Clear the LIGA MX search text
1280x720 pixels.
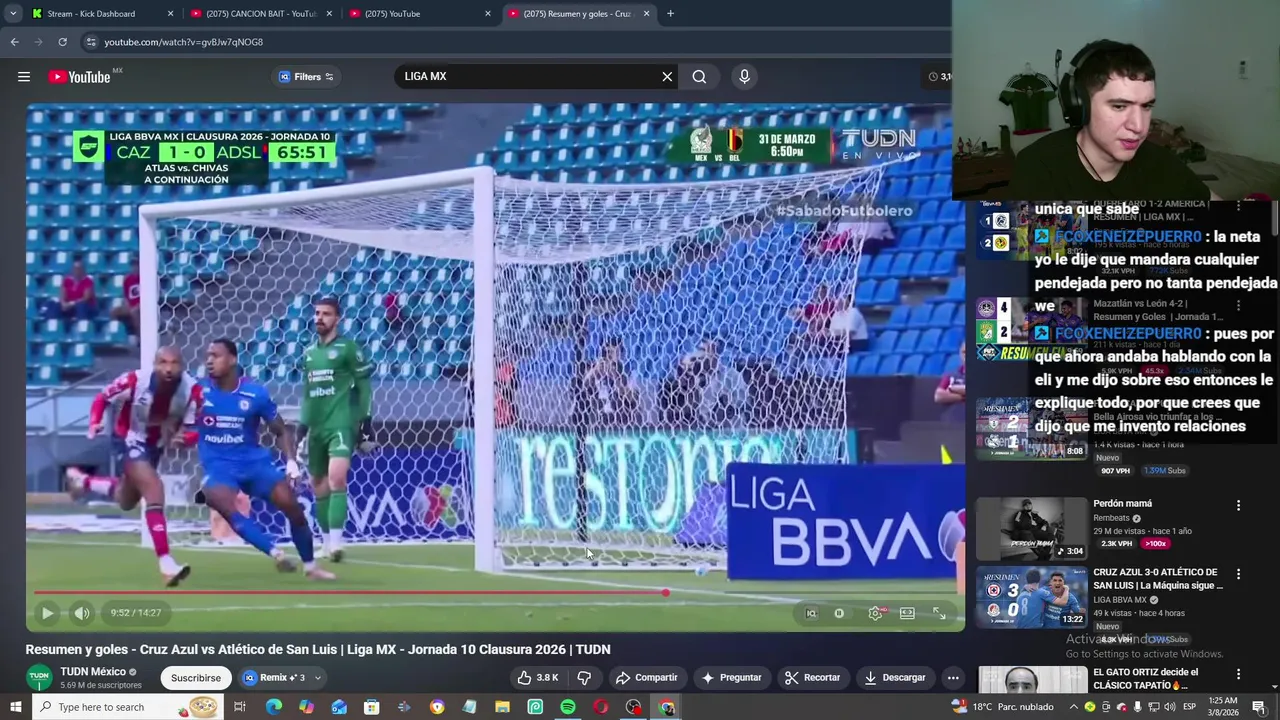(667, 77)
